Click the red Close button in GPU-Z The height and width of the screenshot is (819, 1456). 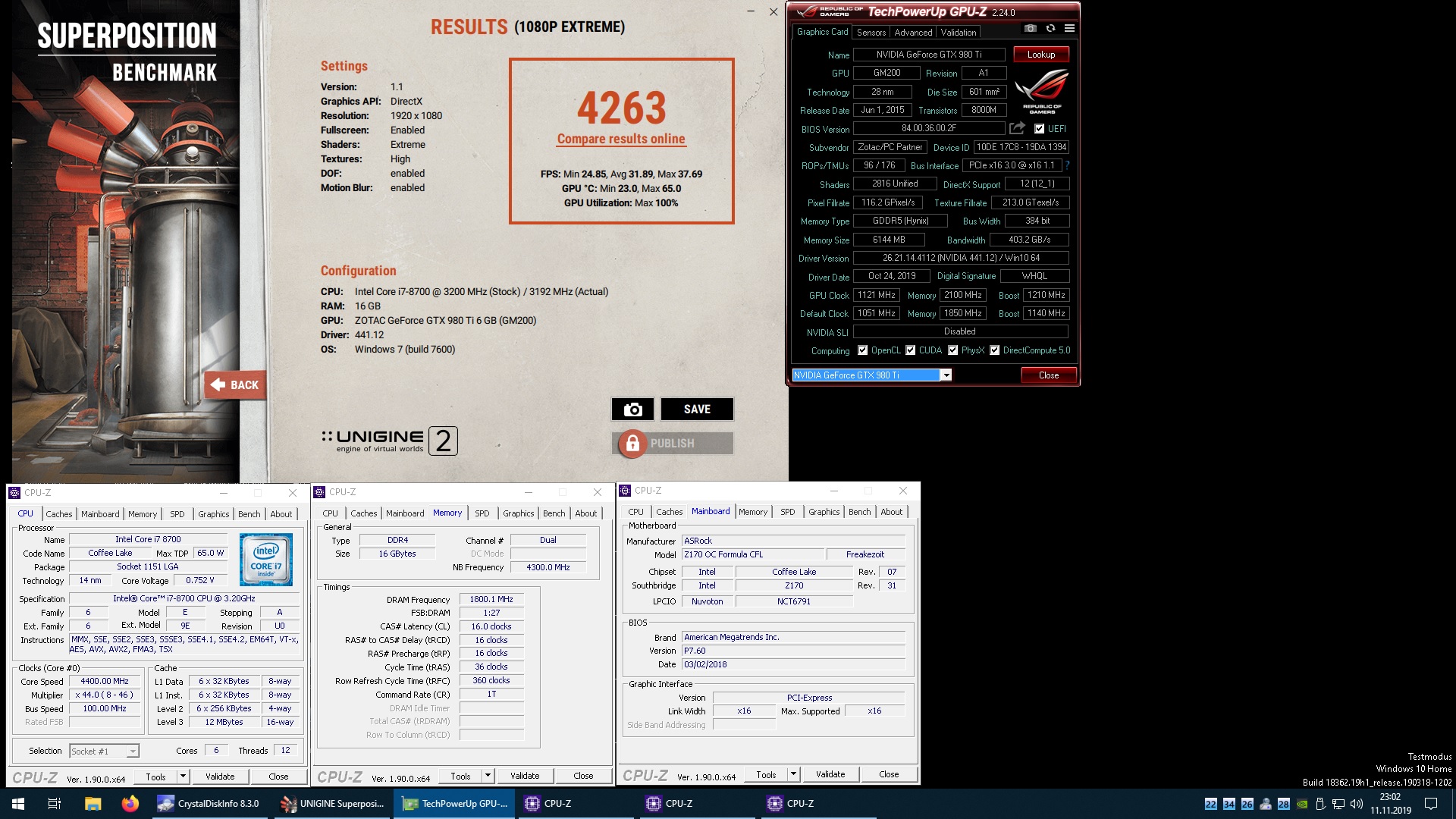coord(1049,375)
